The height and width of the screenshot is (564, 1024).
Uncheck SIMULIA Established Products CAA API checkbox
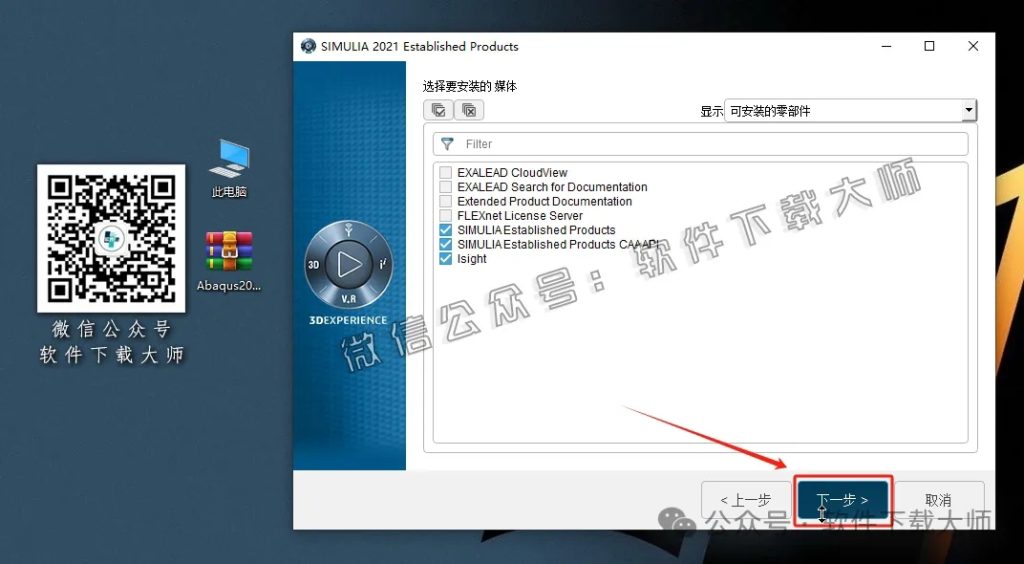[445, 244]
